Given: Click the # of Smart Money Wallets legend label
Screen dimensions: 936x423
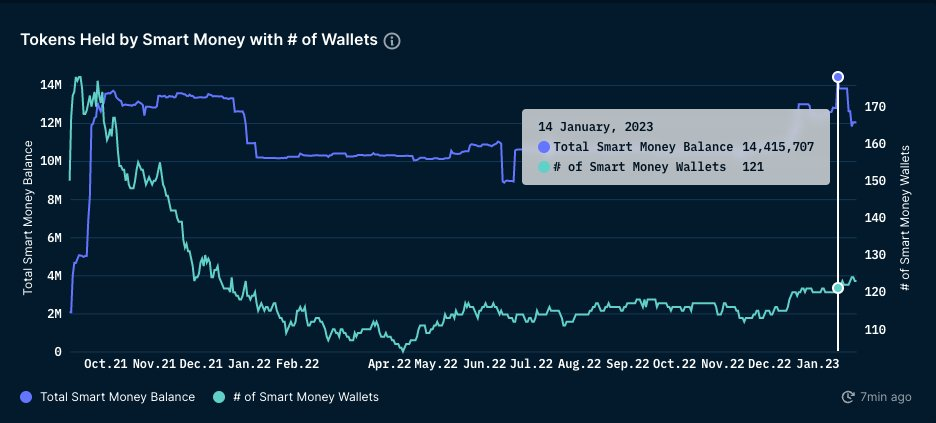Looking at the screenshot, I should 306,397.
